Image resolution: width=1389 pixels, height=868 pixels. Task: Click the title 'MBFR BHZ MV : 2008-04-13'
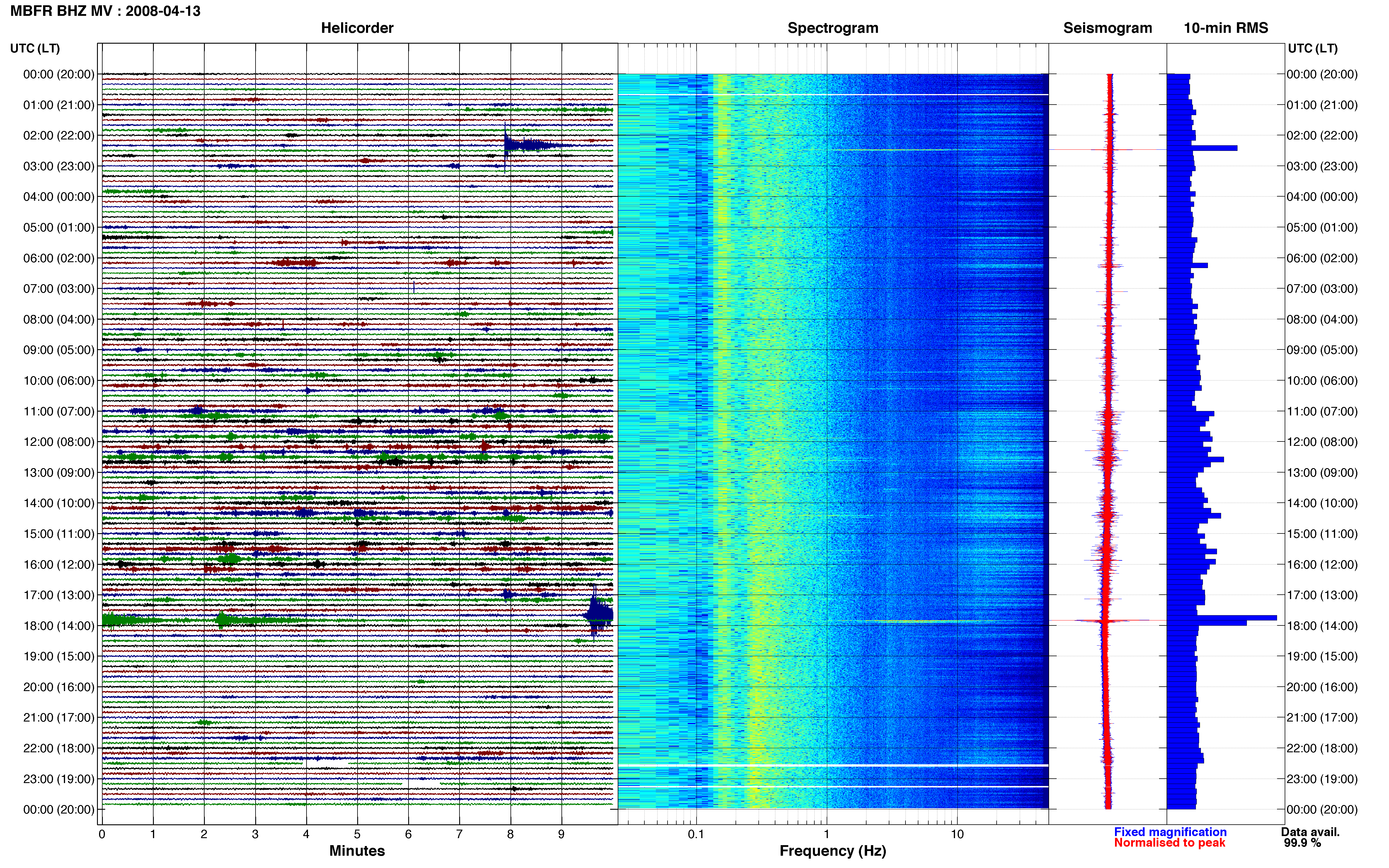point(105,11)
